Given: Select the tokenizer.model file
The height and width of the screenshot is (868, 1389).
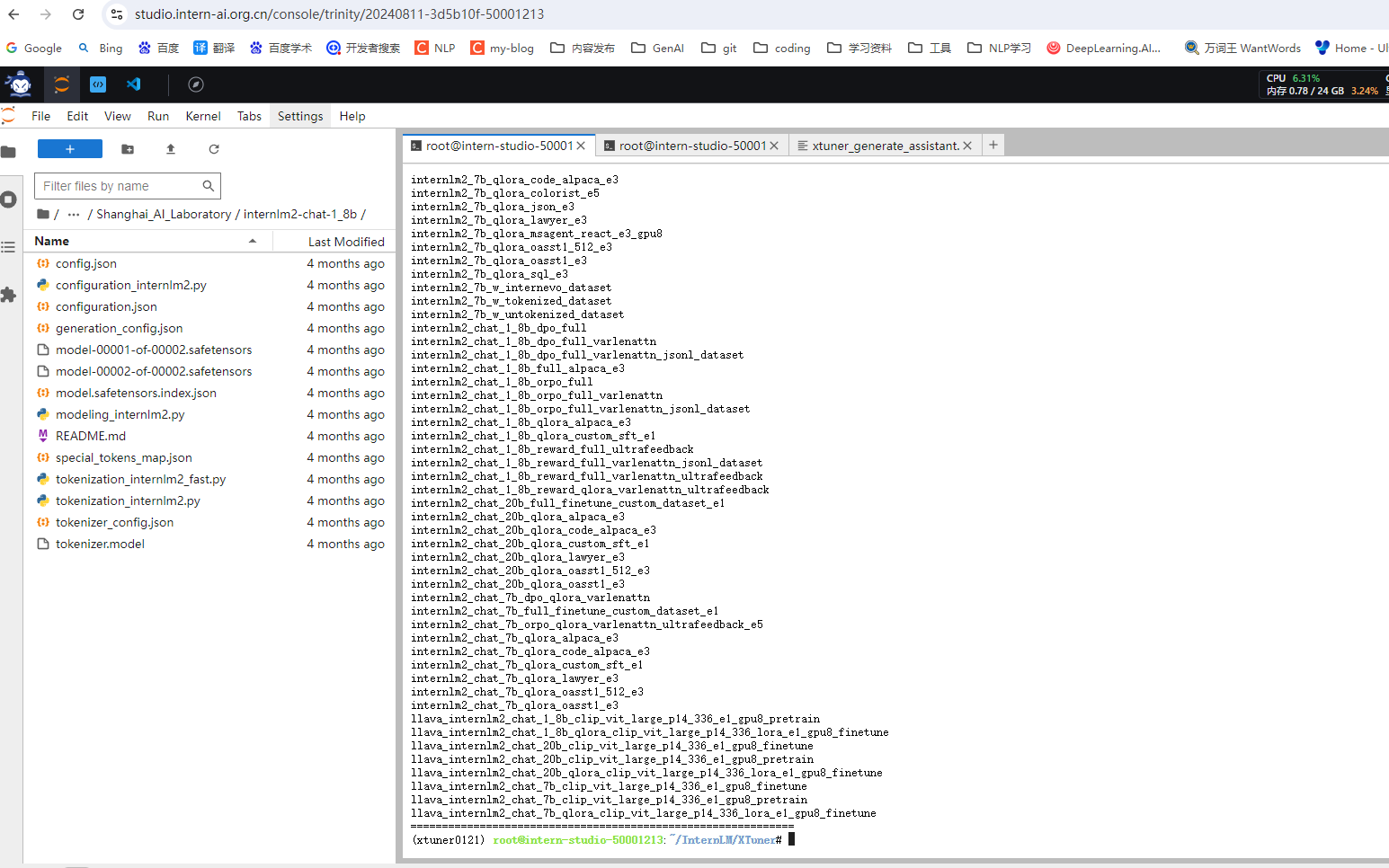Looking at the screenshot, I should click(210, 544).
